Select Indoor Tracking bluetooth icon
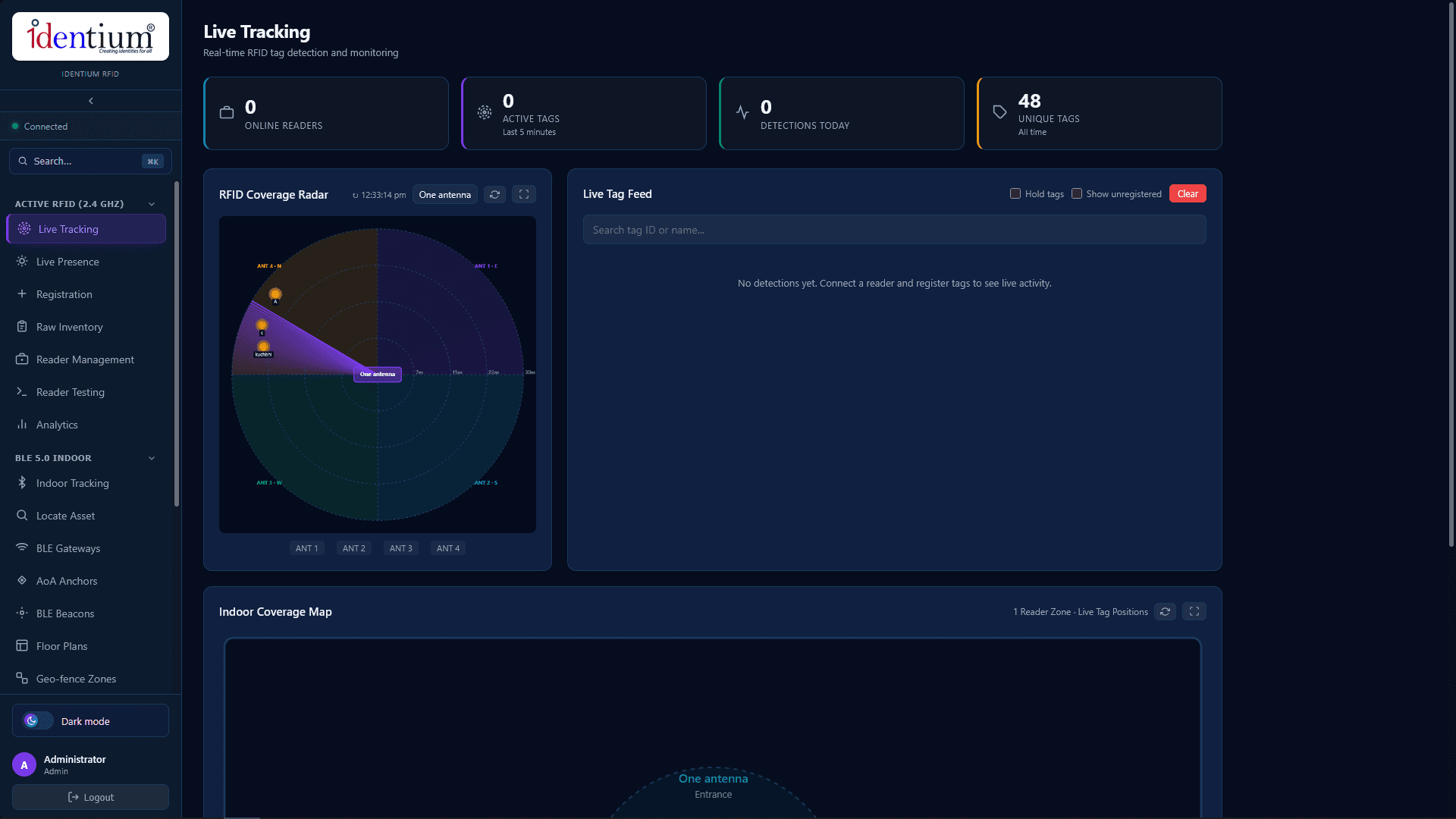Viewport: 1456px width, 819px height. tap(22, 483)
